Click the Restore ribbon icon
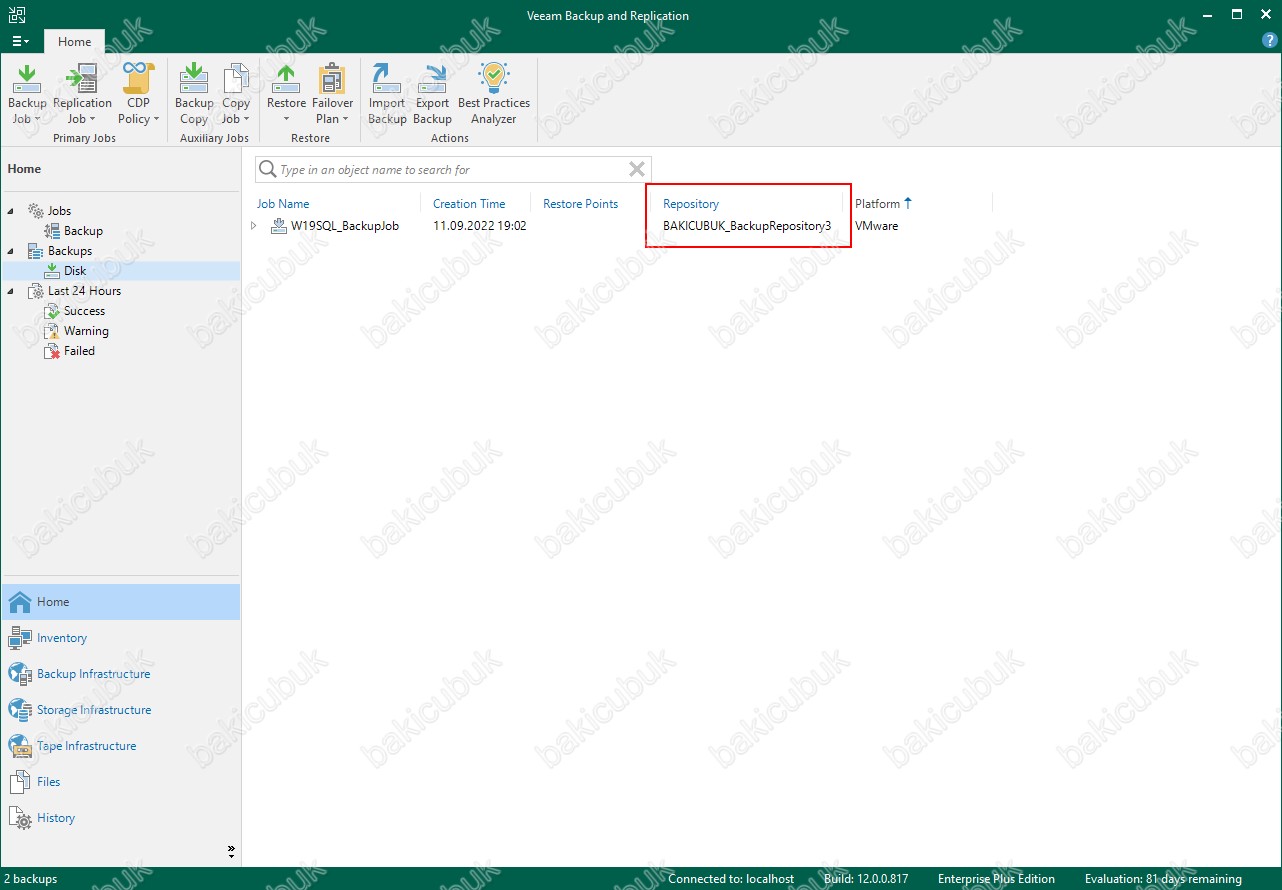The image size is (1282, 890). (286, 78)
